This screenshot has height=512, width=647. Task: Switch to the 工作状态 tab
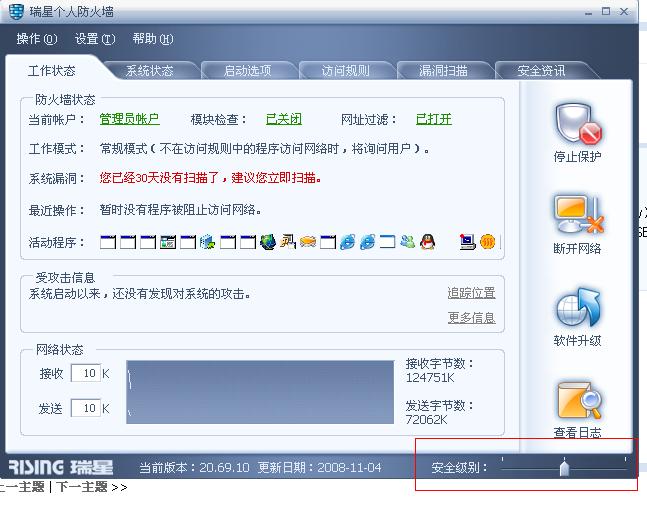52,71
